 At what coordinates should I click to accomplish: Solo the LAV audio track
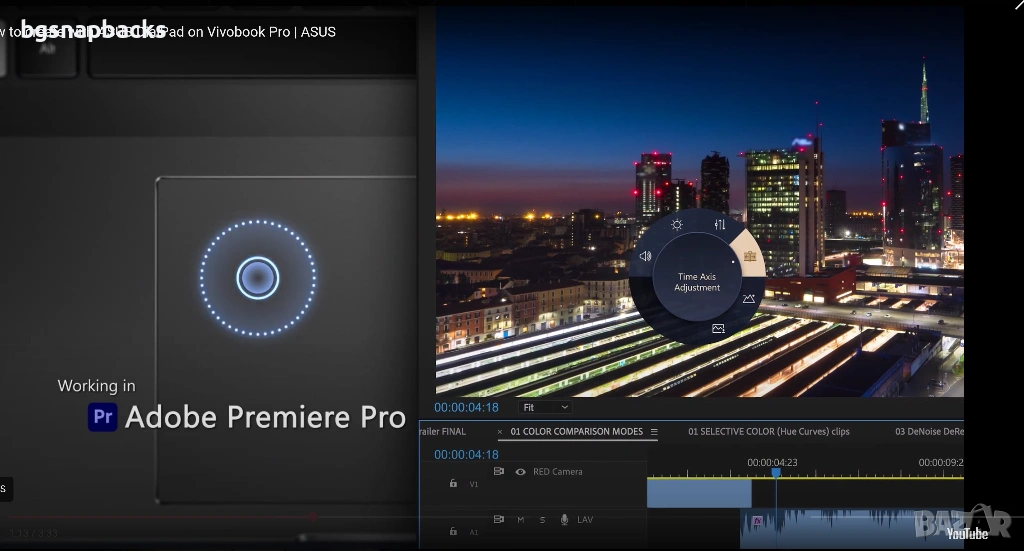coord(542,520)
